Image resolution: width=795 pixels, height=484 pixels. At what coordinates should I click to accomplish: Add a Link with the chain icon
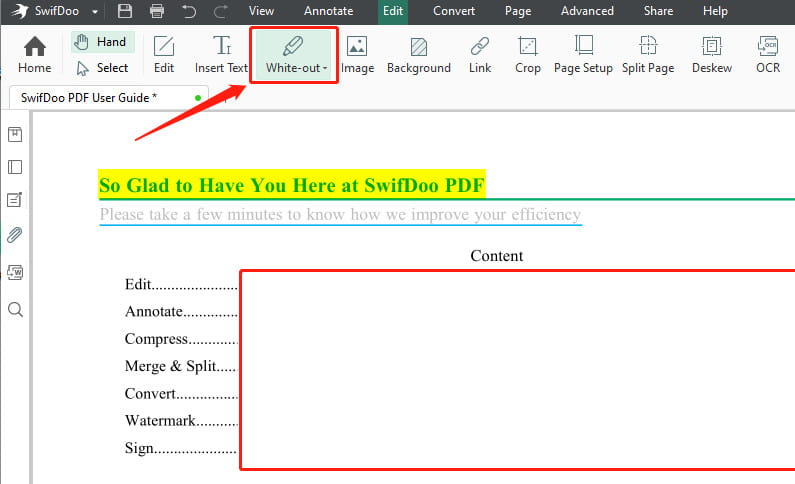[x=480, y=55]
